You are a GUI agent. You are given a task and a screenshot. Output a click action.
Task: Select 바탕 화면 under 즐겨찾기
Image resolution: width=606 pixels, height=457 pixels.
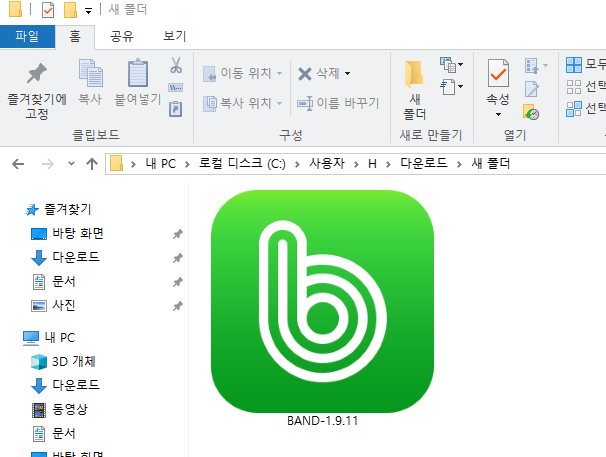78,234
